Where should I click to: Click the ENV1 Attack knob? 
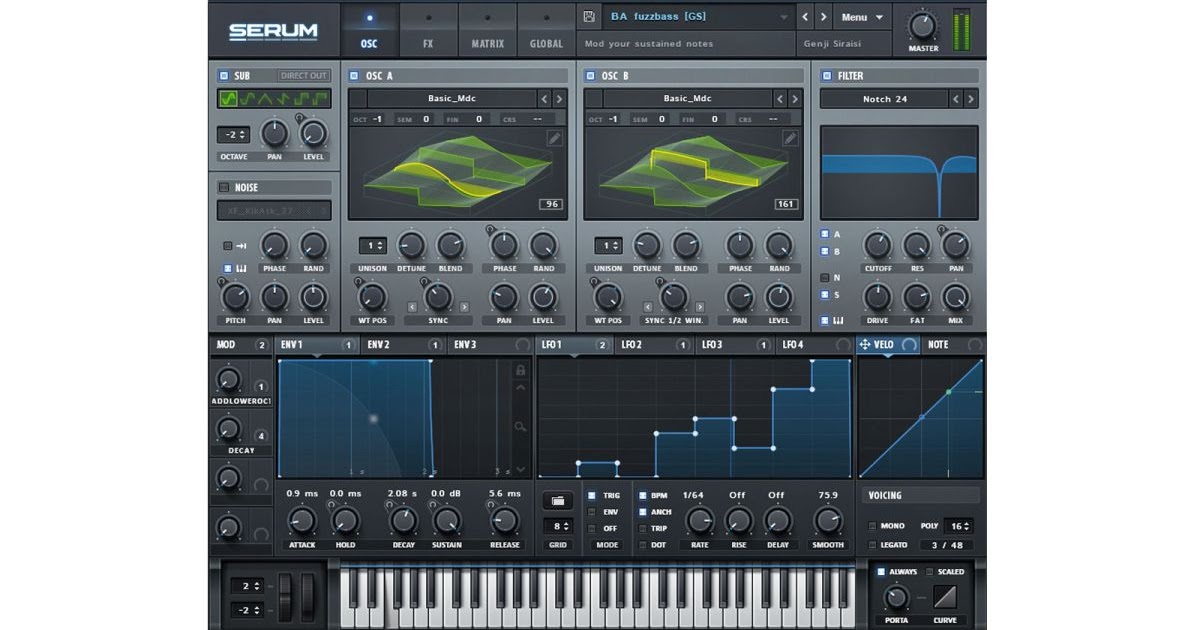click(x=301, y=520)
